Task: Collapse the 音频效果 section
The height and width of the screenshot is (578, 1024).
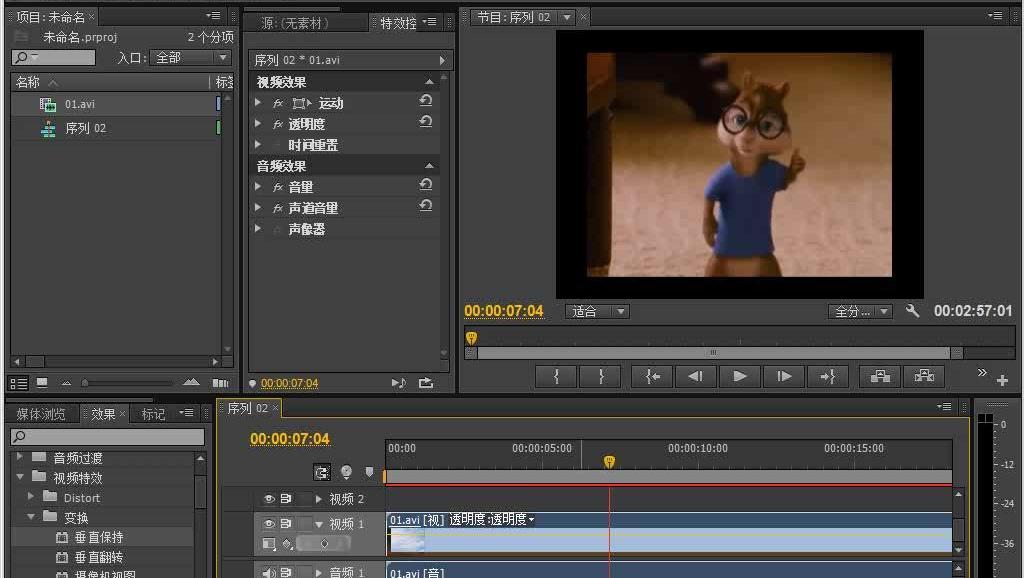Action: (x=429, y=166)
